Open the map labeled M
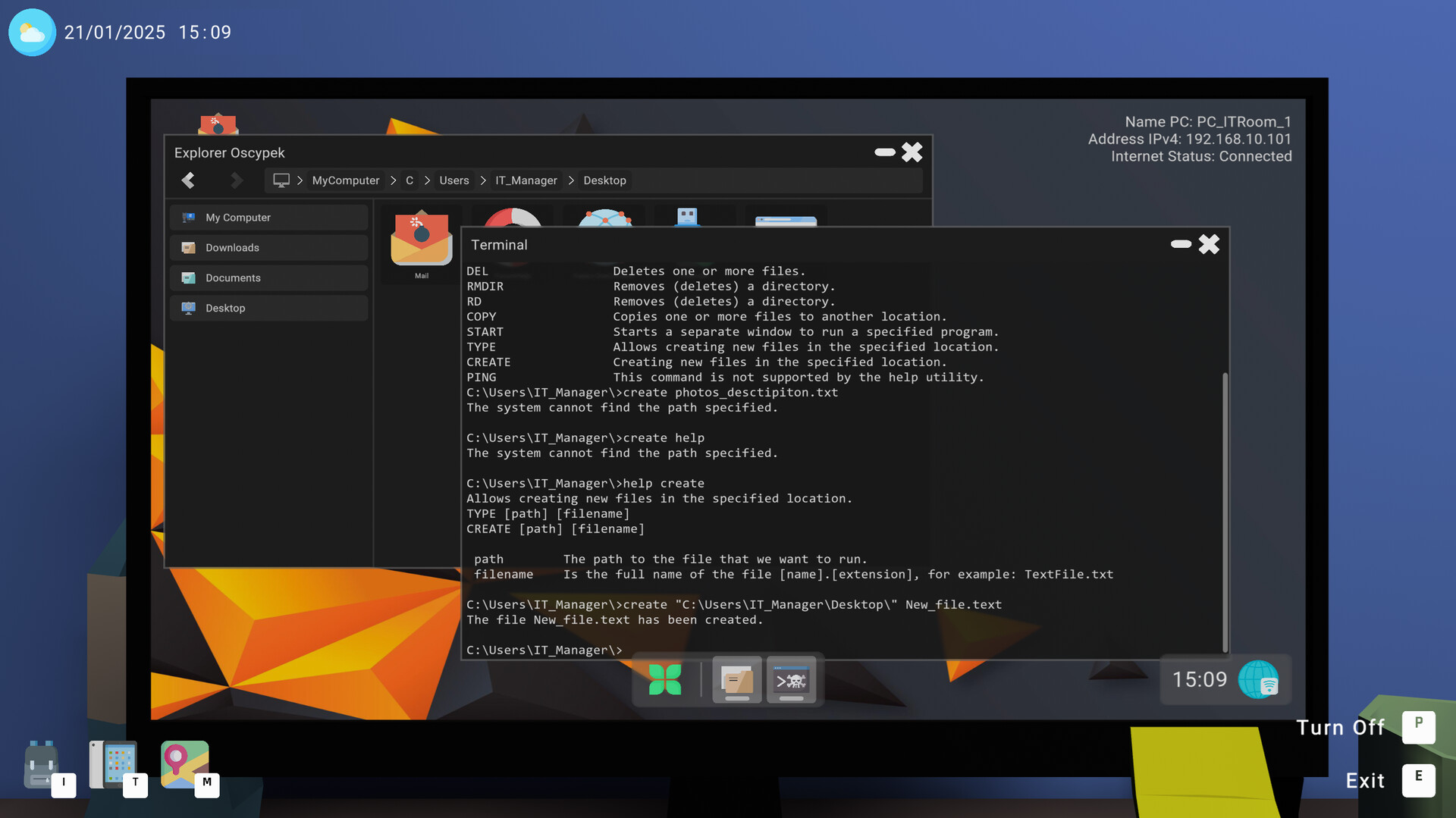Screen dimensions: 1456x818 coord(184,762)
